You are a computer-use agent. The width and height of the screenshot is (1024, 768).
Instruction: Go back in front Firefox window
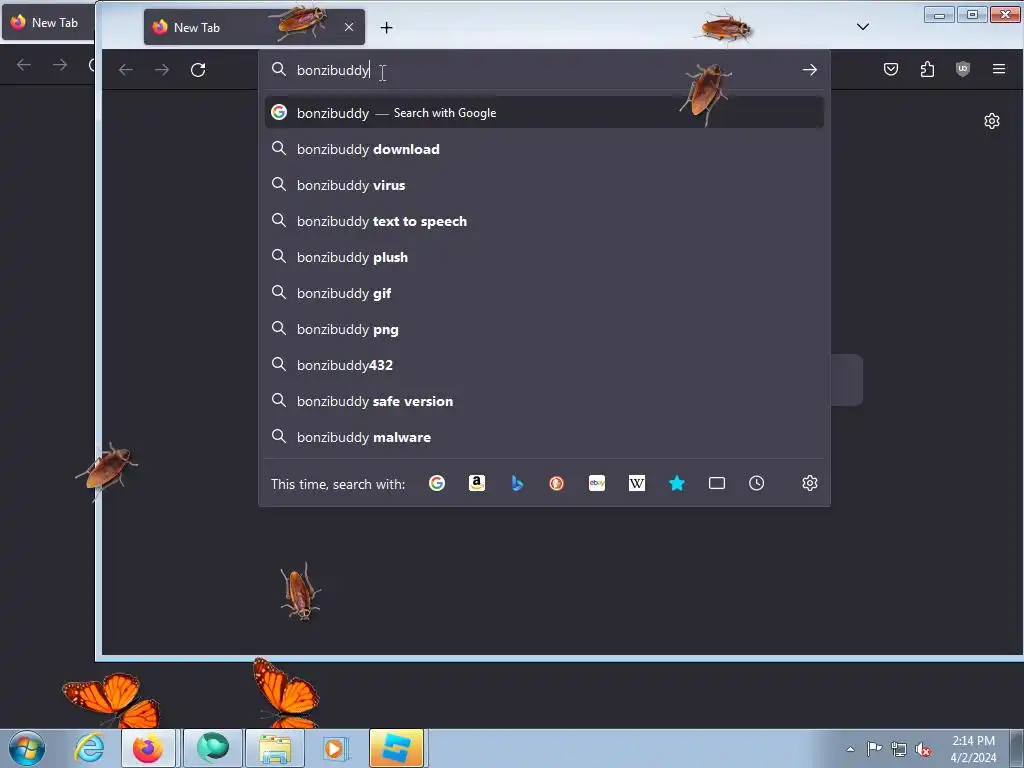pyautogui.click(x=125, y=69)
